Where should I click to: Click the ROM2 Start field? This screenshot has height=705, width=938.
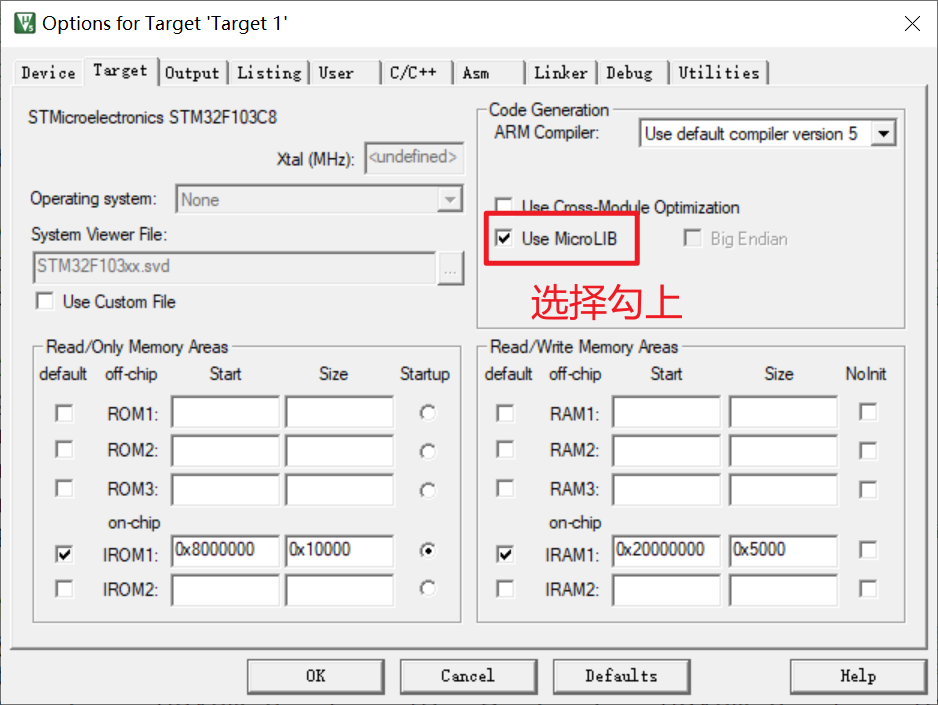[x=226, y=450]
